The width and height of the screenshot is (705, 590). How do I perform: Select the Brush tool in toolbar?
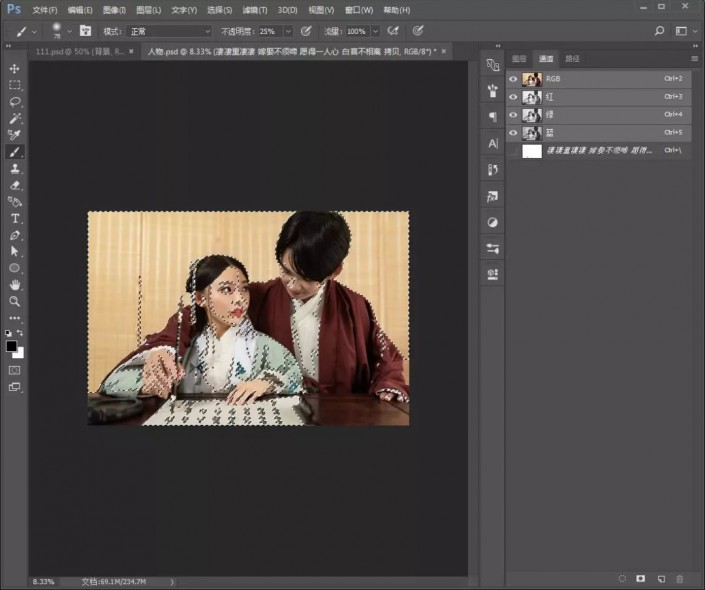[x=14, y=152]
